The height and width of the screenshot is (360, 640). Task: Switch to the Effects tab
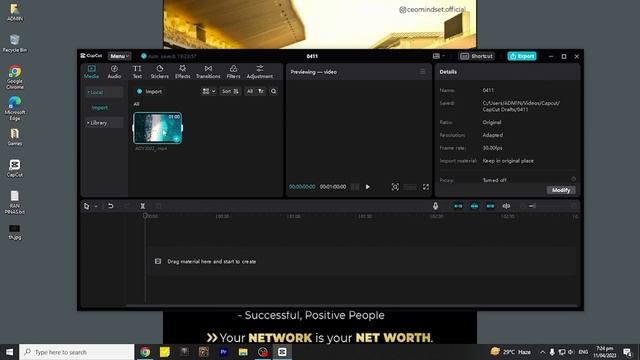point(182,71)
